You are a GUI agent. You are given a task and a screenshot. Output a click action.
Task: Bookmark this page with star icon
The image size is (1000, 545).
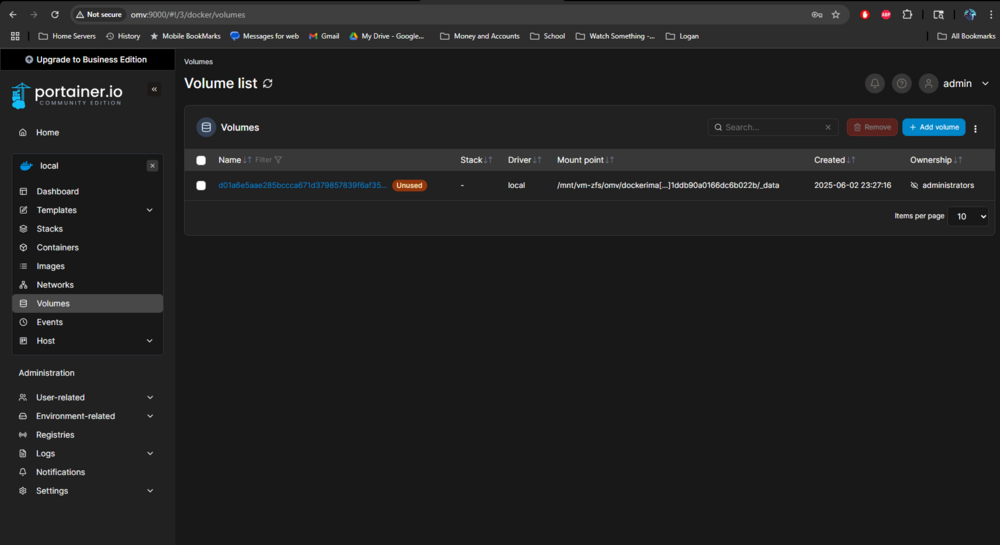(x=835, y=15)
